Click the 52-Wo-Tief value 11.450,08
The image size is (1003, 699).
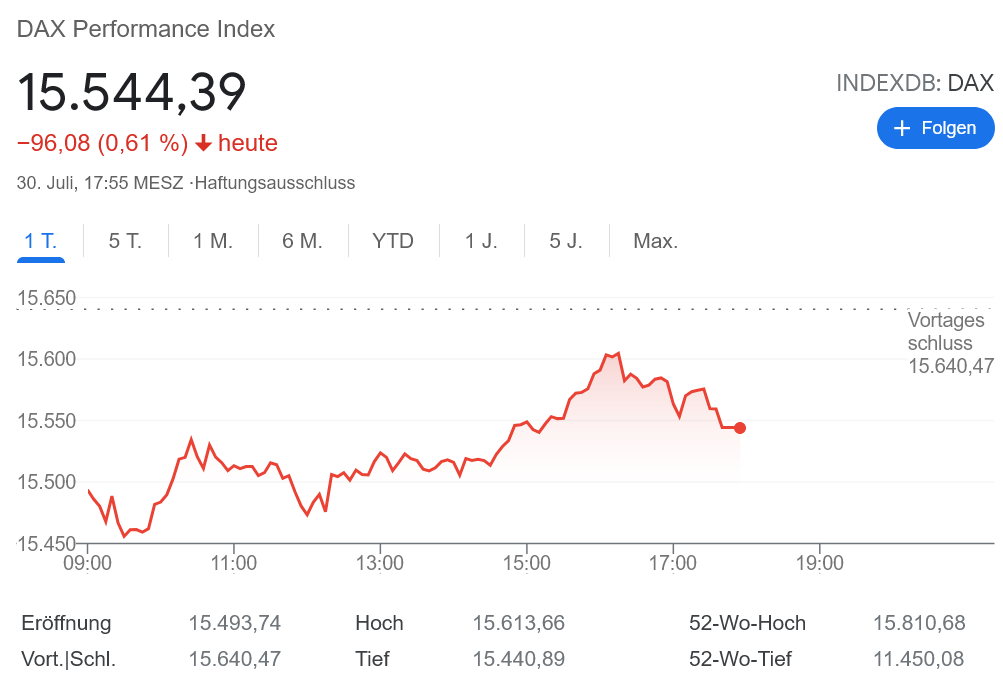tap(919, 659)
